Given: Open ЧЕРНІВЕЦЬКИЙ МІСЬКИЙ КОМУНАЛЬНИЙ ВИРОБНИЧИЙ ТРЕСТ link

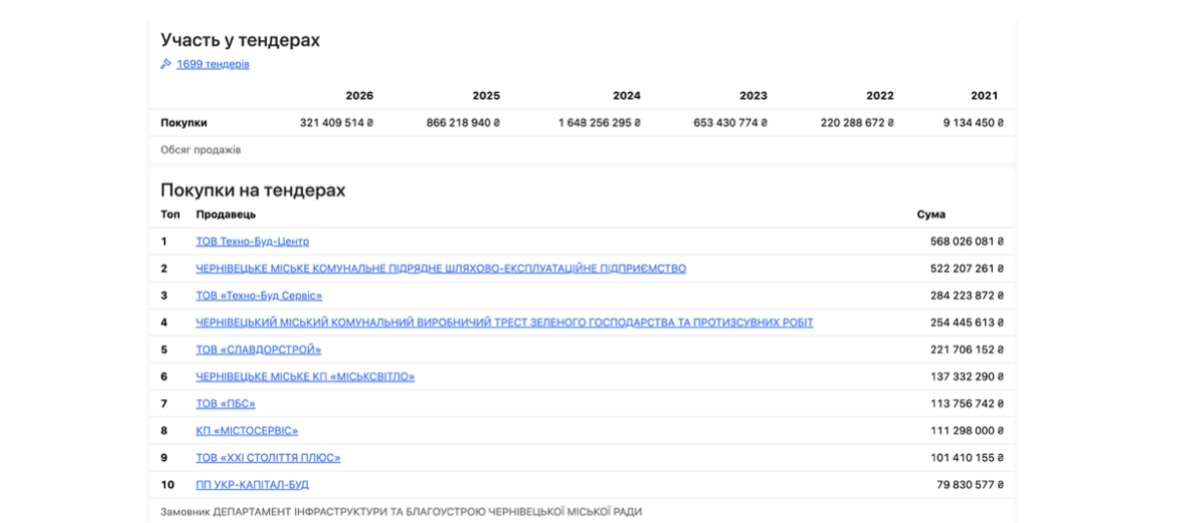Looking at the screenshot, I should point(505,323).
